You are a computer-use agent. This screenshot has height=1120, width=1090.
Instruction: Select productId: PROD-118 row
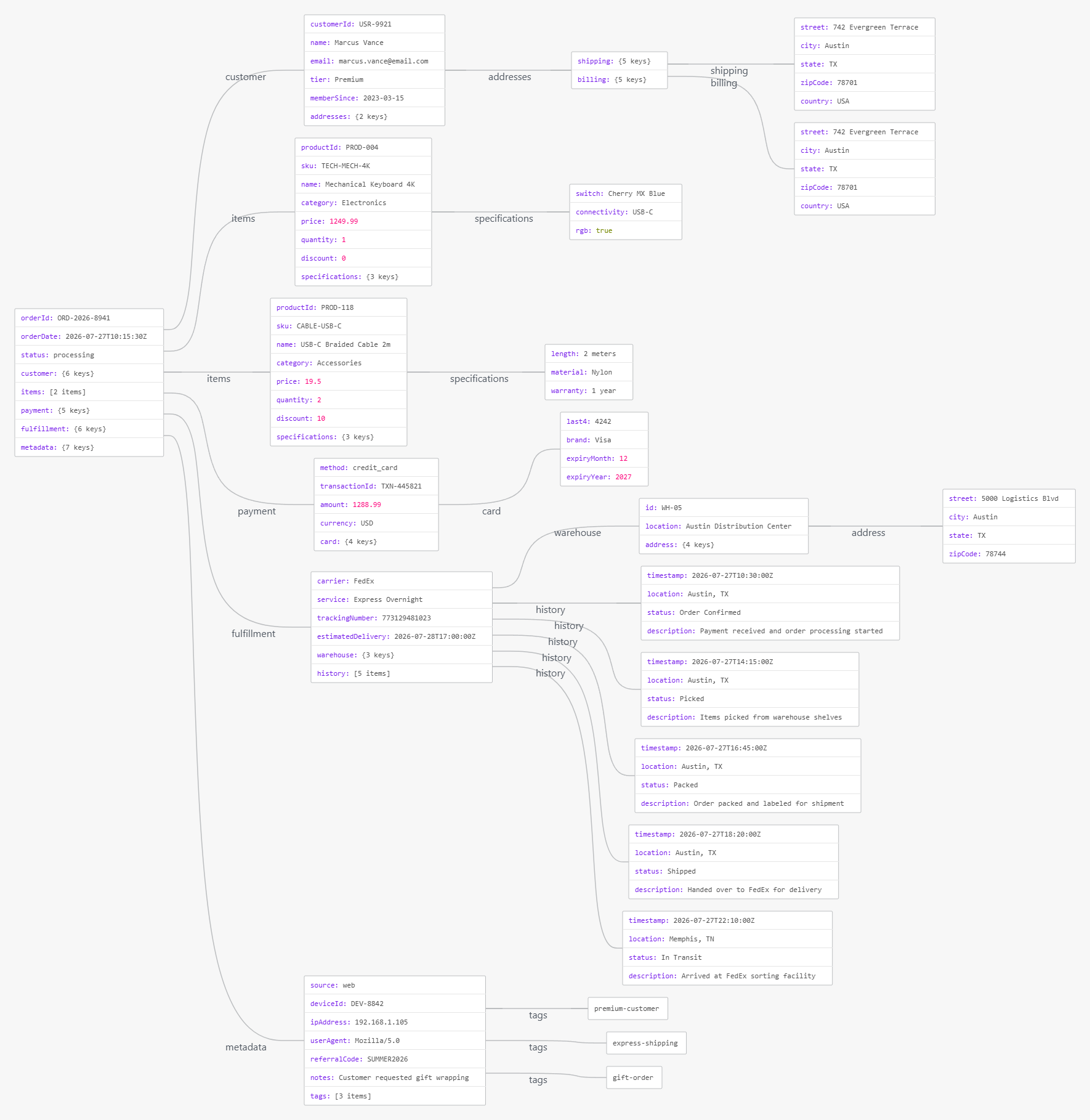(339, 307)
